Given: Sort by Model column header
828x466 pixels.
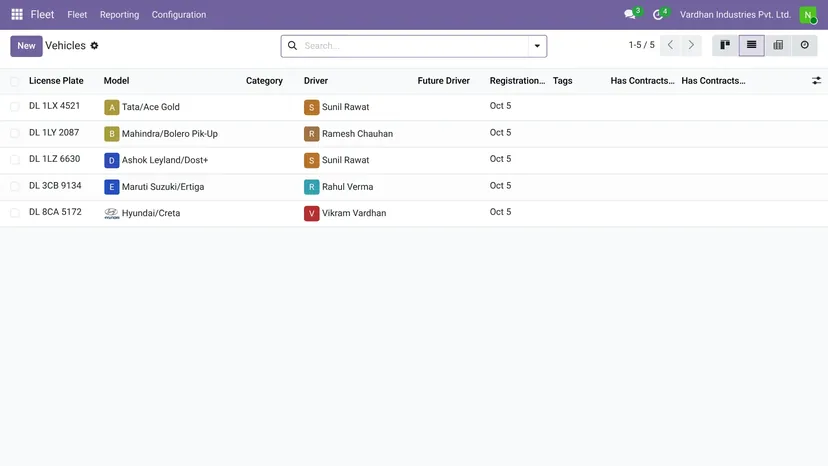Looking at the screenshot, I should click(x=116, y=81).
